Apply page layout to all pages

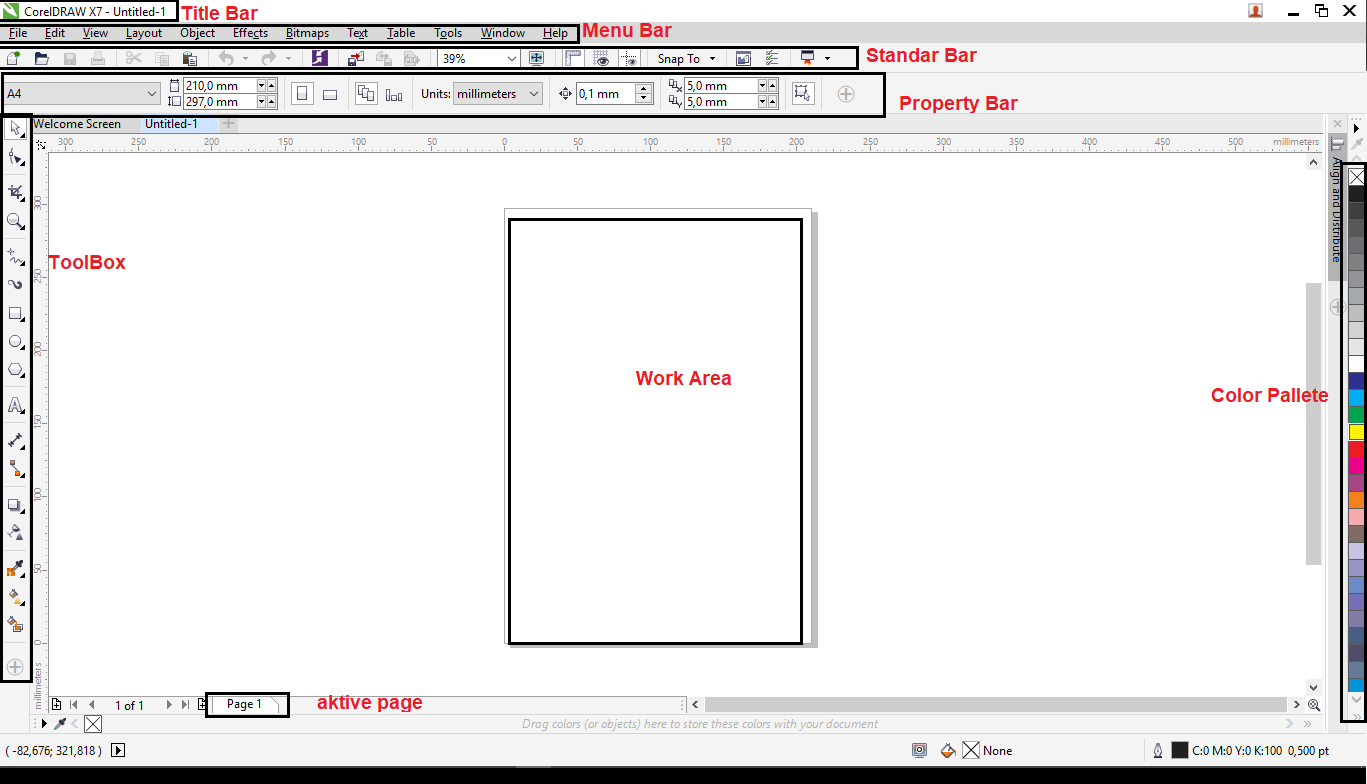point(367,94)
